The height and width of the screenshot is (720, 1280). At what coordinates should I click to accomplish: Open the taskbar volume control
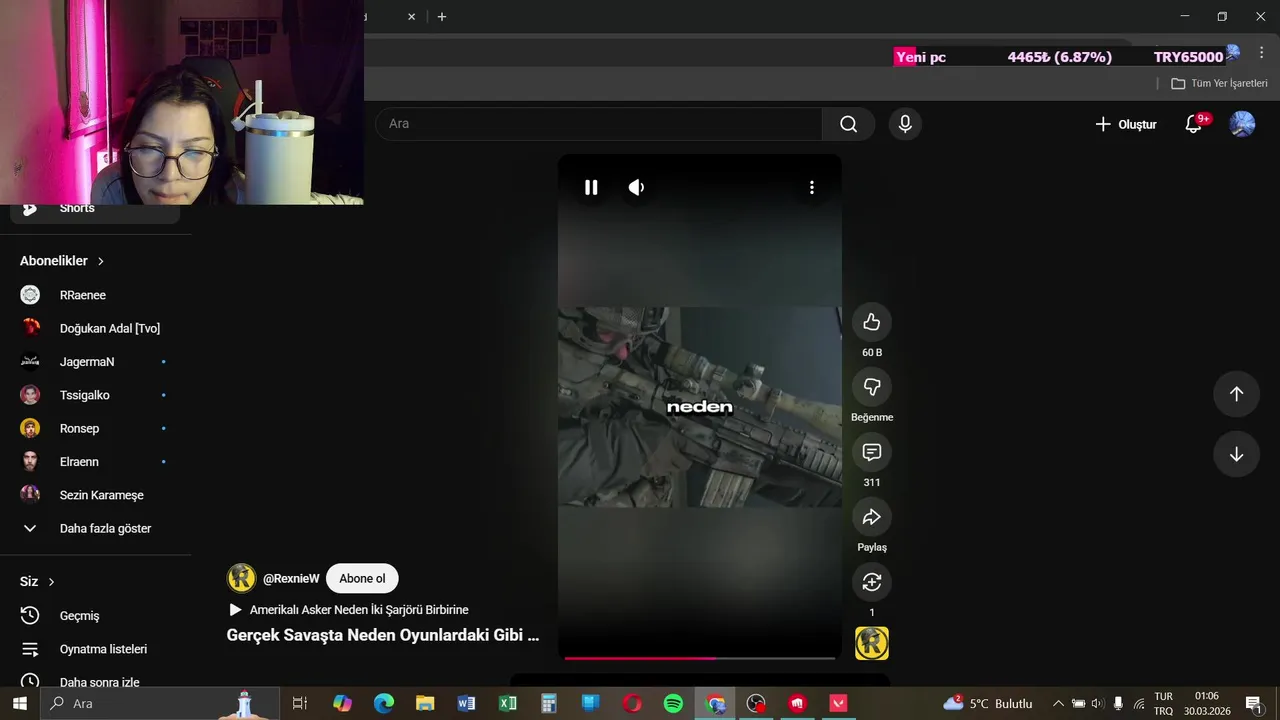[x=1097, y=703]
